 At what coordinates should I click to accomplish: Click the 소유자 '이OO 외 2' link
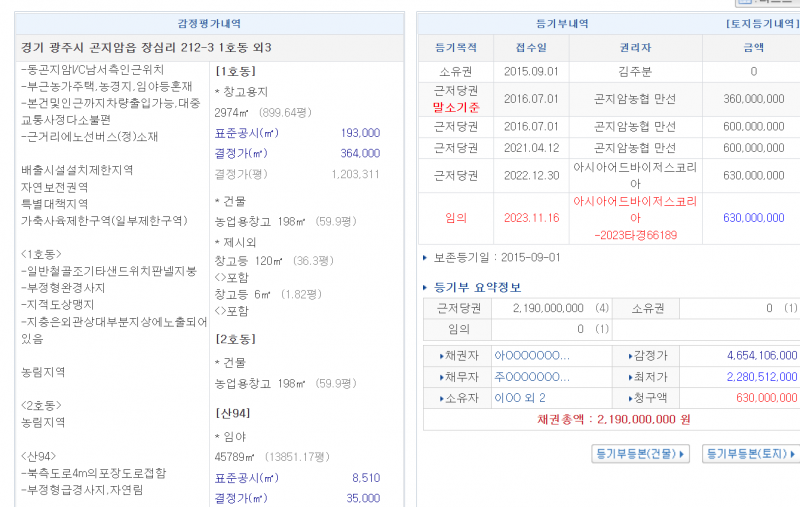click(x=520, y=398)
